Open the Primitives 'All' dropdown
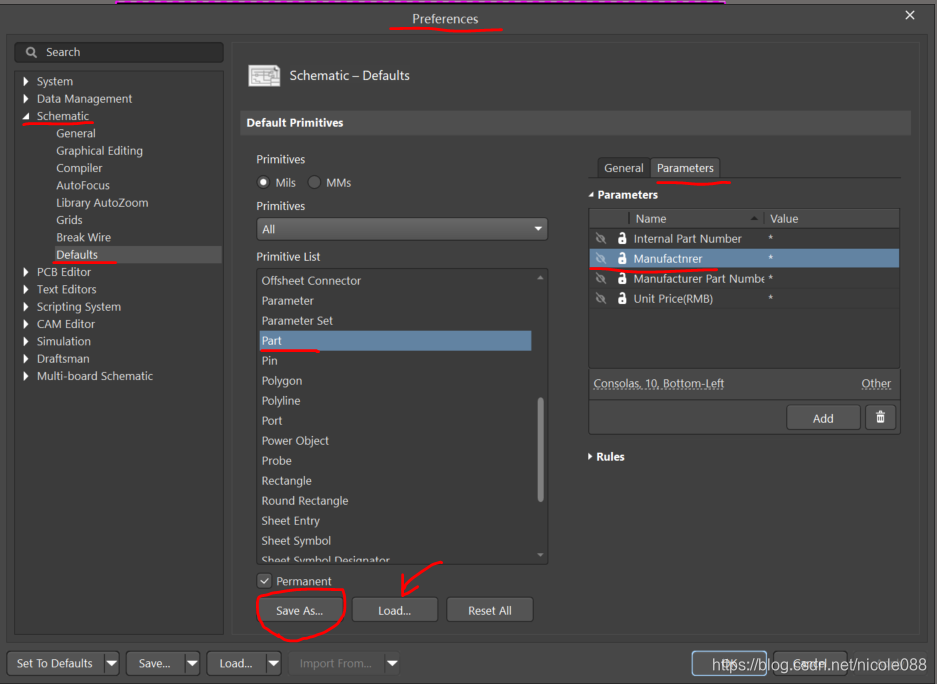937x684 pixels. pyautogui.click(x=402, y=229)
